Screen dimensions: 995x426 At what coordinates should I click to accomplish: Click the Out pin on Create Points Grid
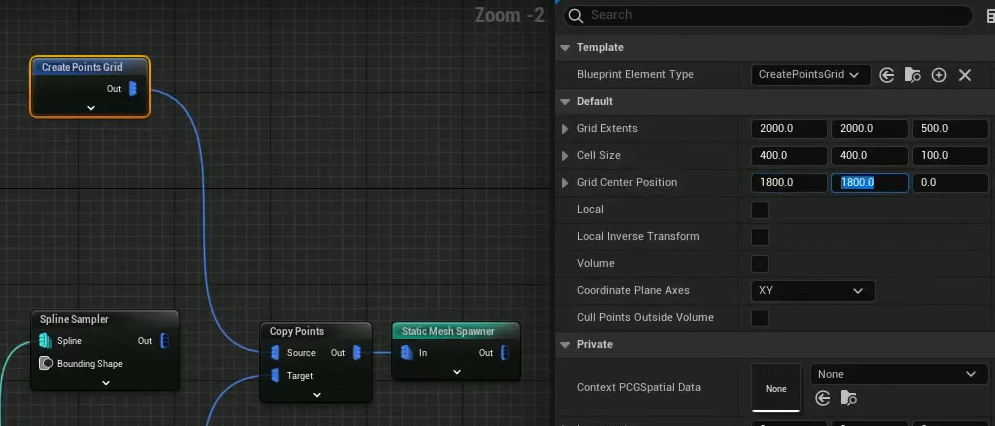point(133,89)
